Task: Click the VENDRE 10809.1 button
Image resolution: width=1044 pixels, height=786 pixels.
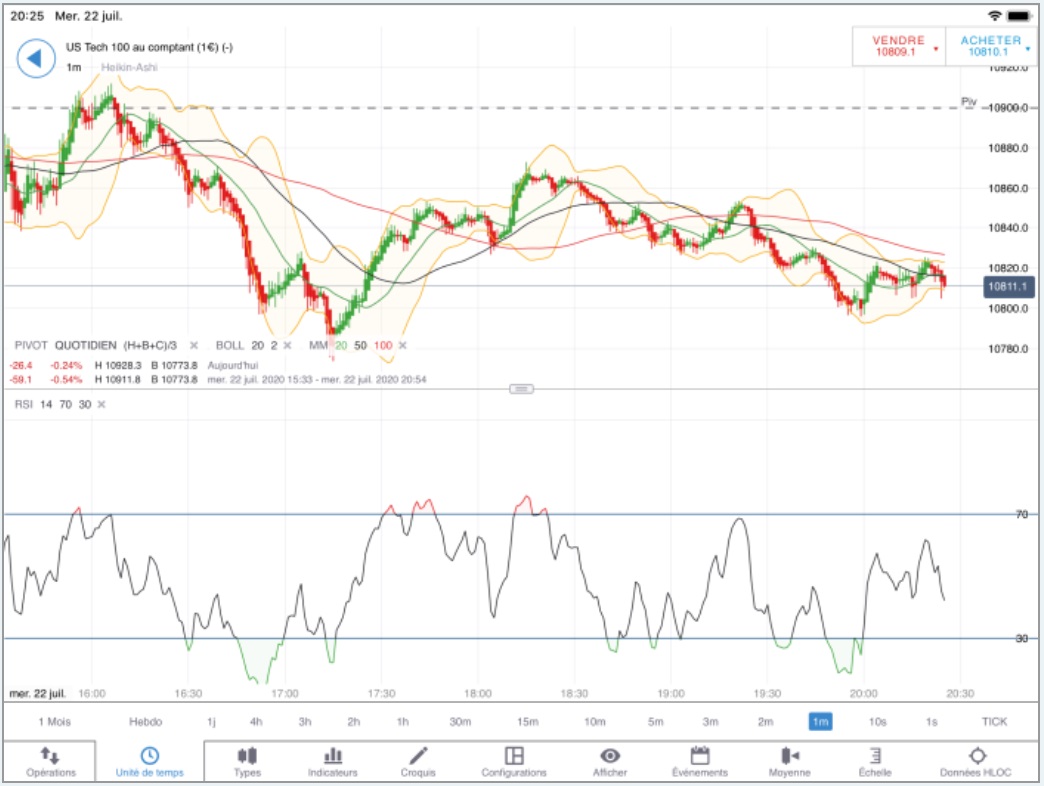Action: coord(898,47)
